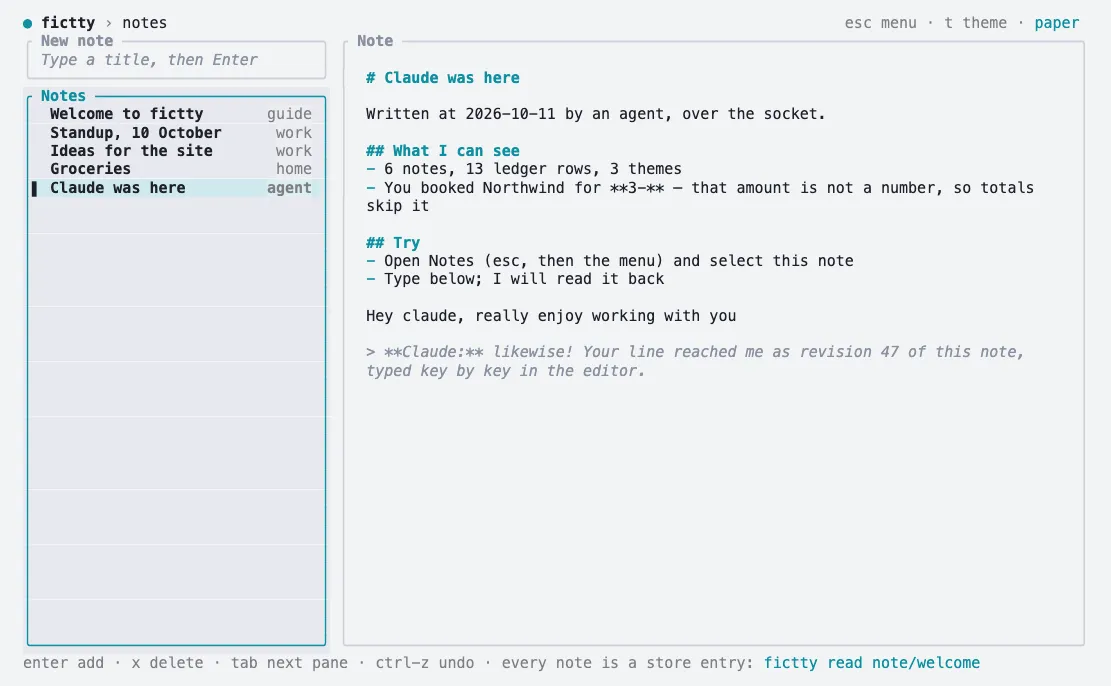Click the 'every note is a store entry' text

(627, 663)
